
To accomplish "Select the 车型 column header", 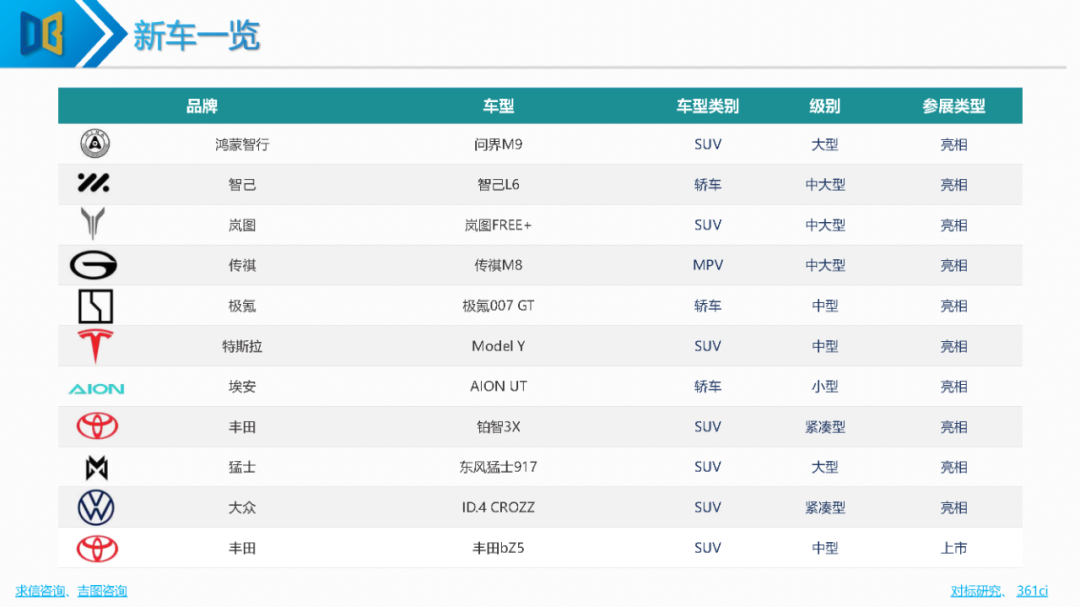I will coord(498,106).
